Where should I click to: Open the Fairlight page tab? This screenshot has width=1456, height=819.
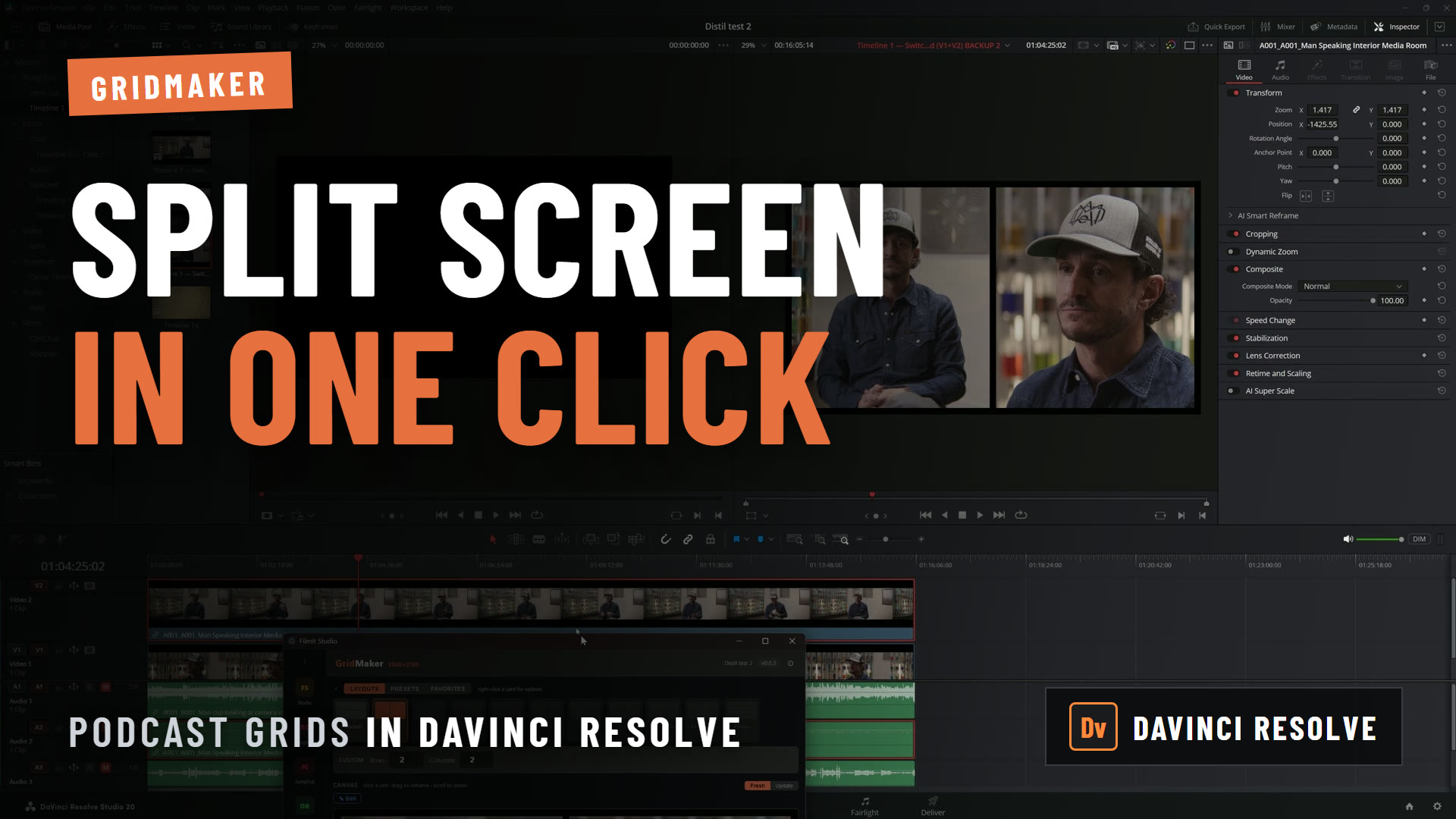pyautogui.click(x=864, y=806)
